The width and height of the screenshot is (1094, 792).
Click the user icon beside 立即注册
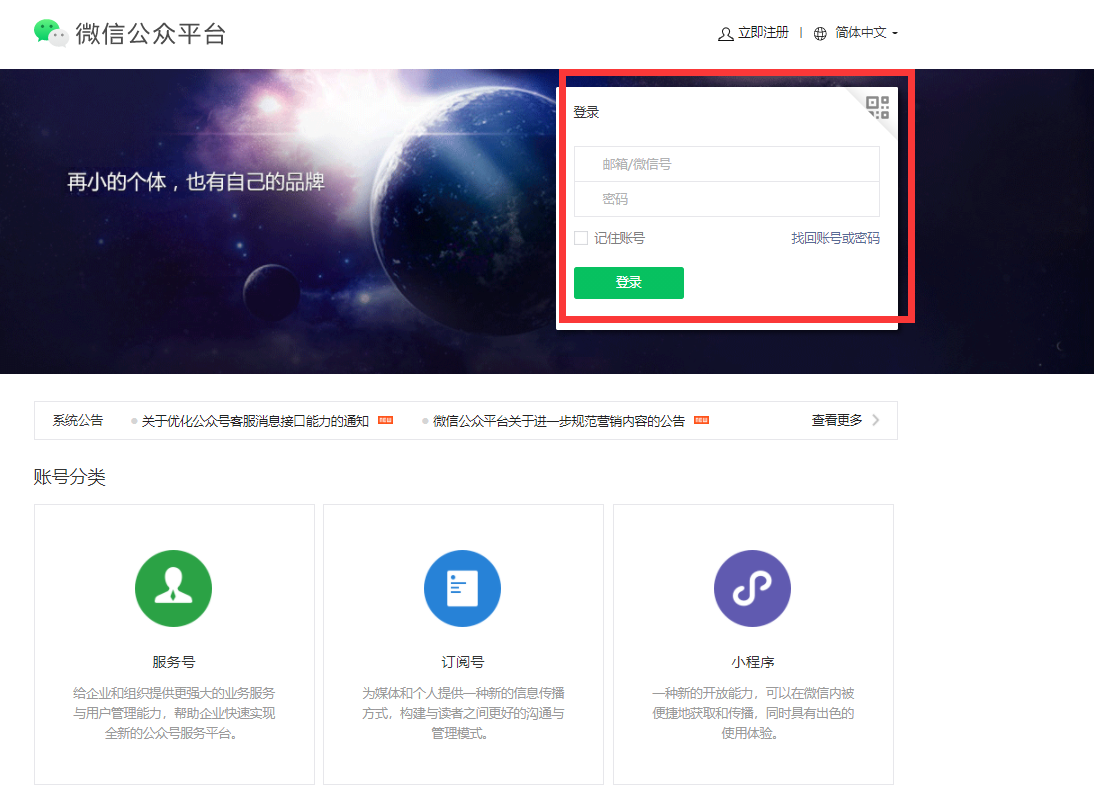(x=725, y=34)
